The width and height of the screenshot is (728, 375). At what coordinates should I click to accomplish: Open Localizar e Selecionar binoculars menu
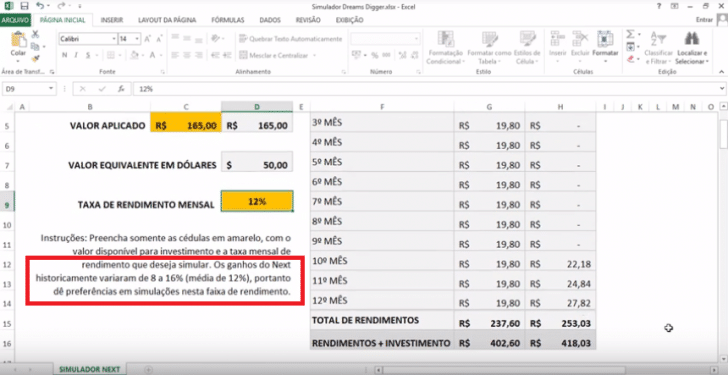691,48
